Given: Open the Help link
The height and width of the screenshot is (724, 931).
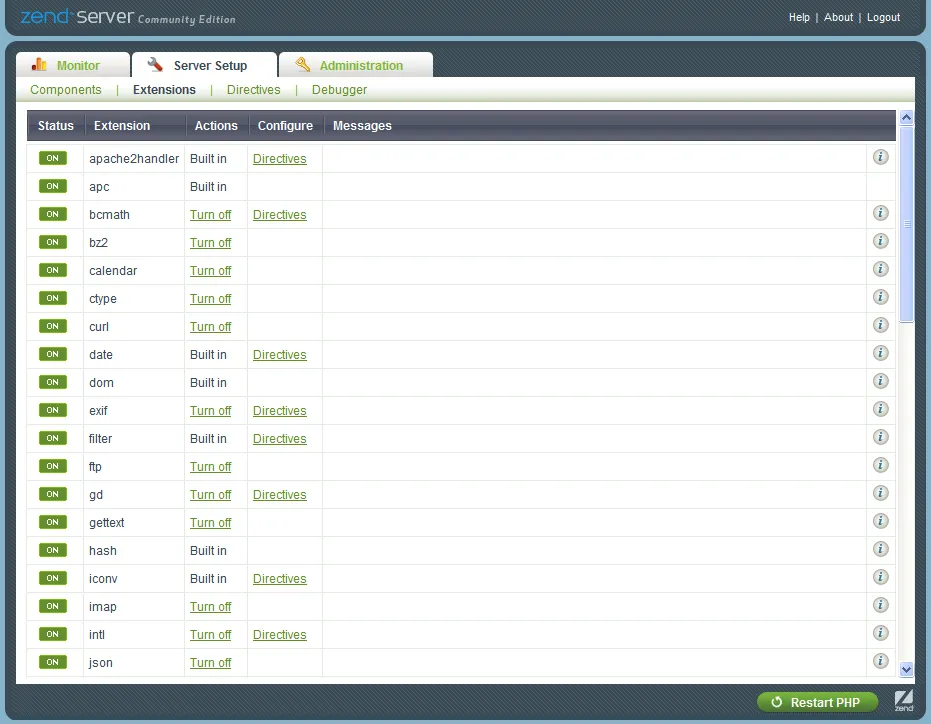Looking at the screenshot, I should tap(799, 17).
